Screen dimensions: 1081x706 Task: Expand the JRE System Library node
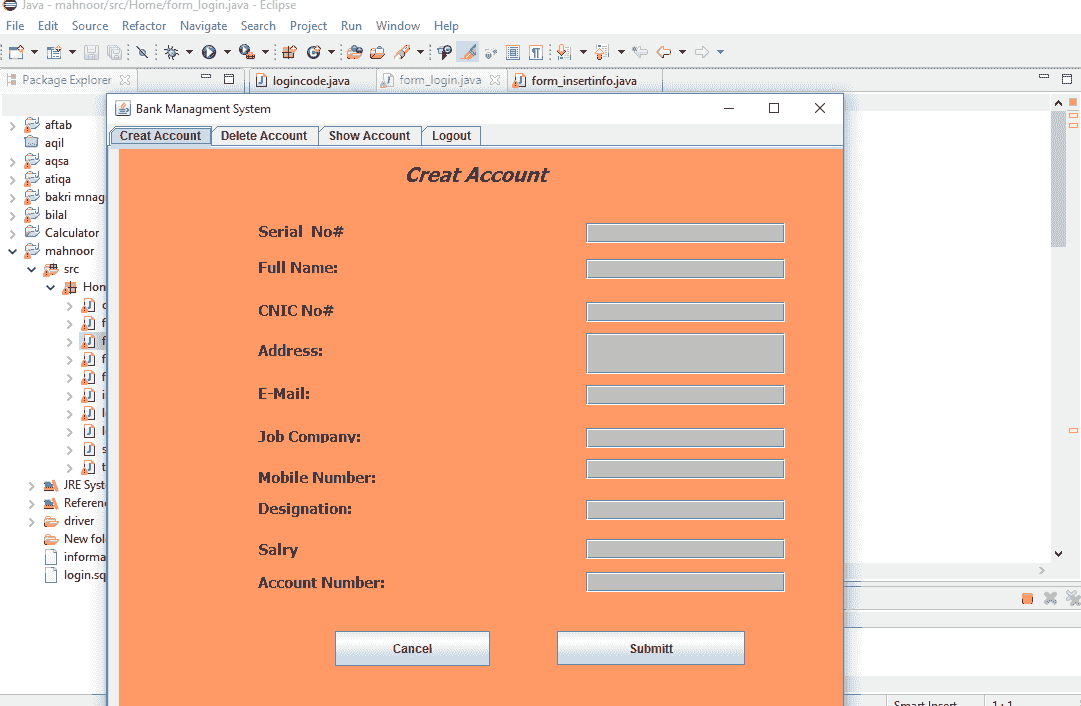(x=32, y=485)
